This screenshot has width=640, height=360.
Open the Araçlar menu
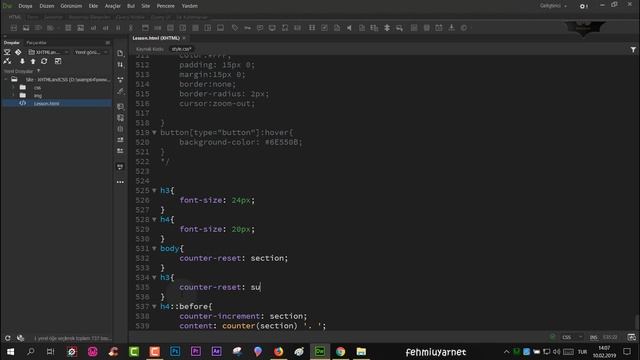coord(113,6)
